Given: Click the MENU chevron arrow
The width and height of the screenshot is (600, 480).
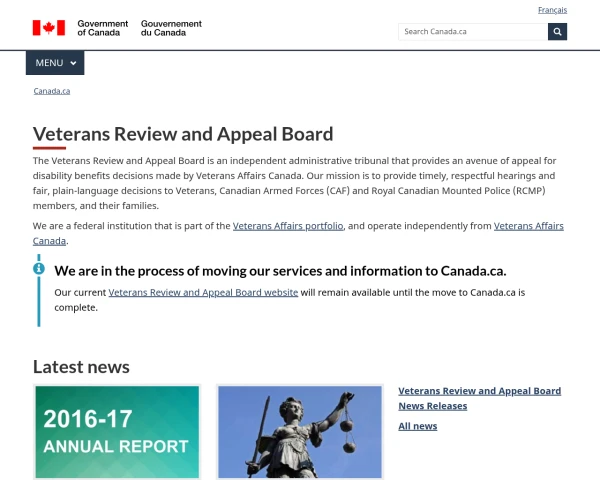Looking at the screenshot, I should pos(73,63).
